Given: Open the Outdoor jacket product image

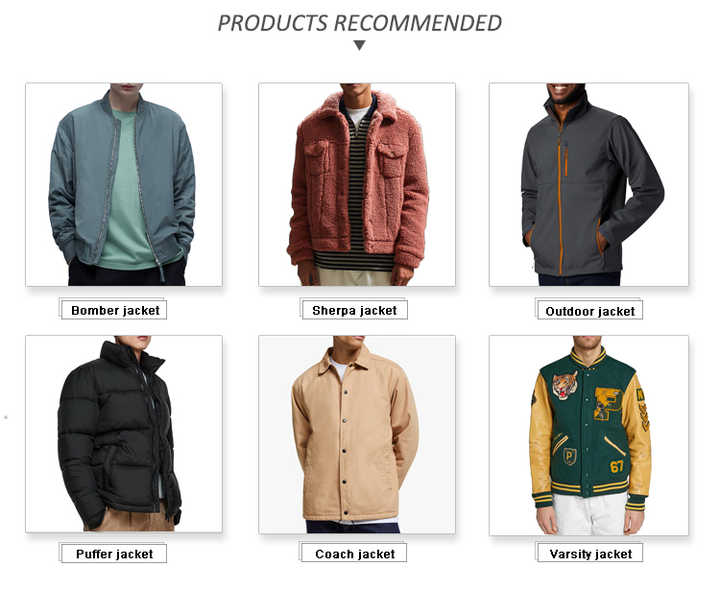Looking at the screenshot, I should (589, 185).
